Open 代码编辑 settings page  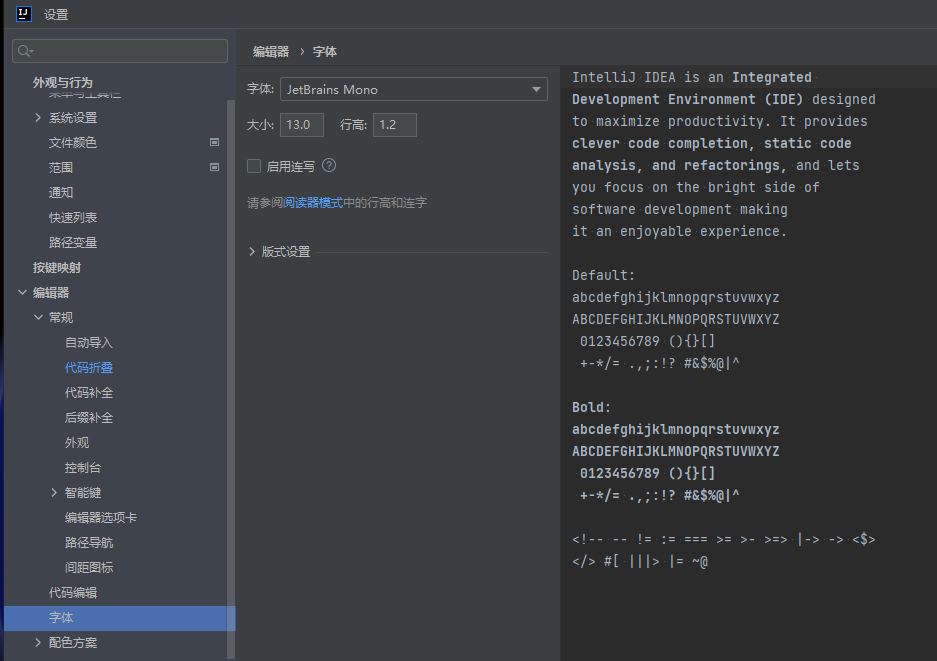pos(73,593)
